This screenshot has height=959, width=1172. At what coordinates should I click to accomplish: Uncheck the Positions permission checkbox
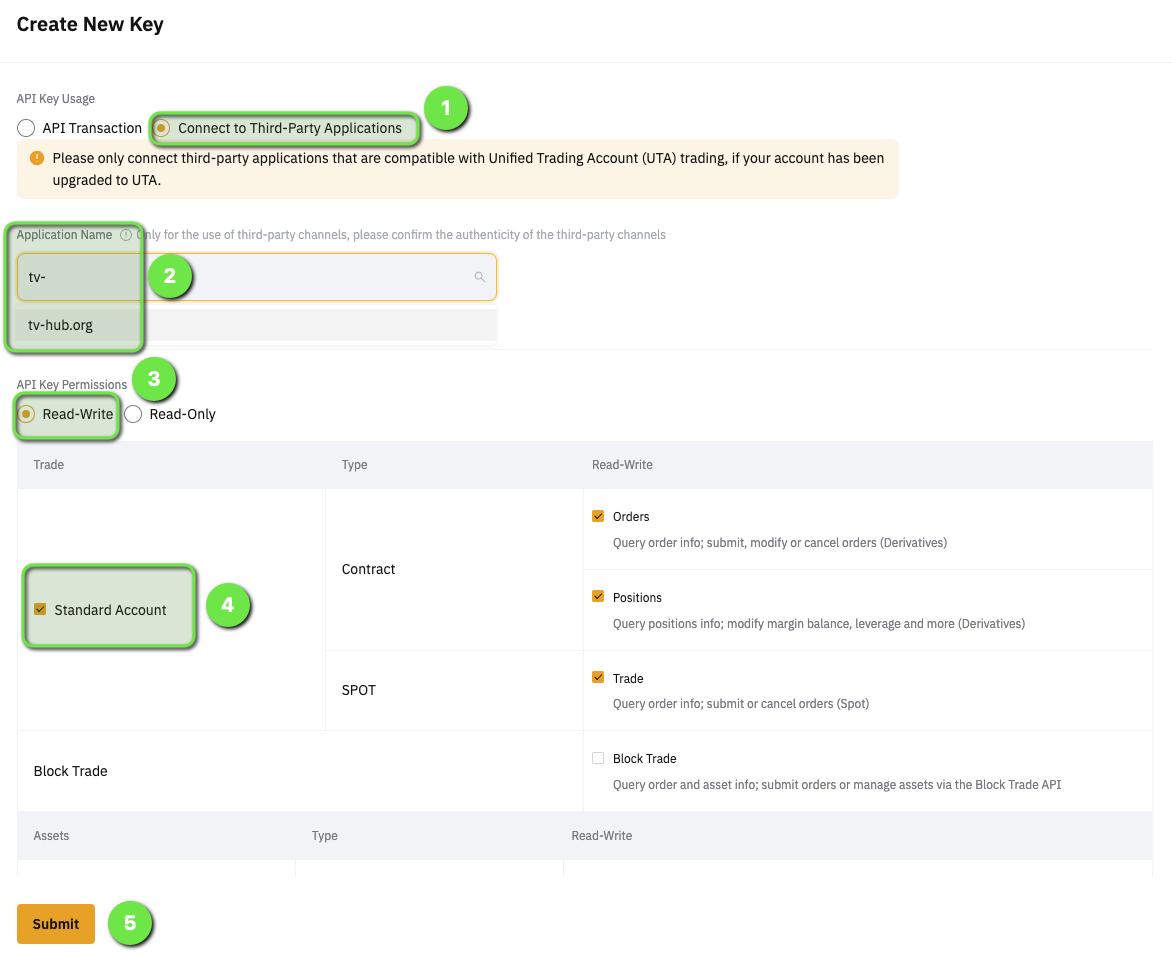[x=598, y=596]
